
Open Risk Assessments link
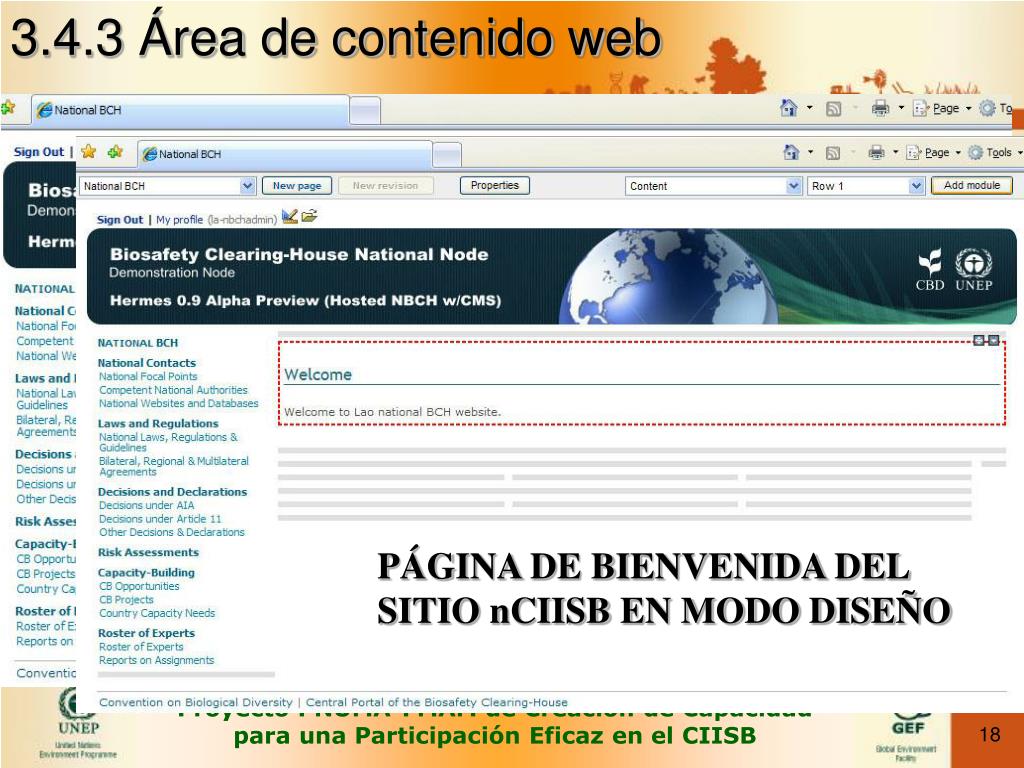point(148,552)
